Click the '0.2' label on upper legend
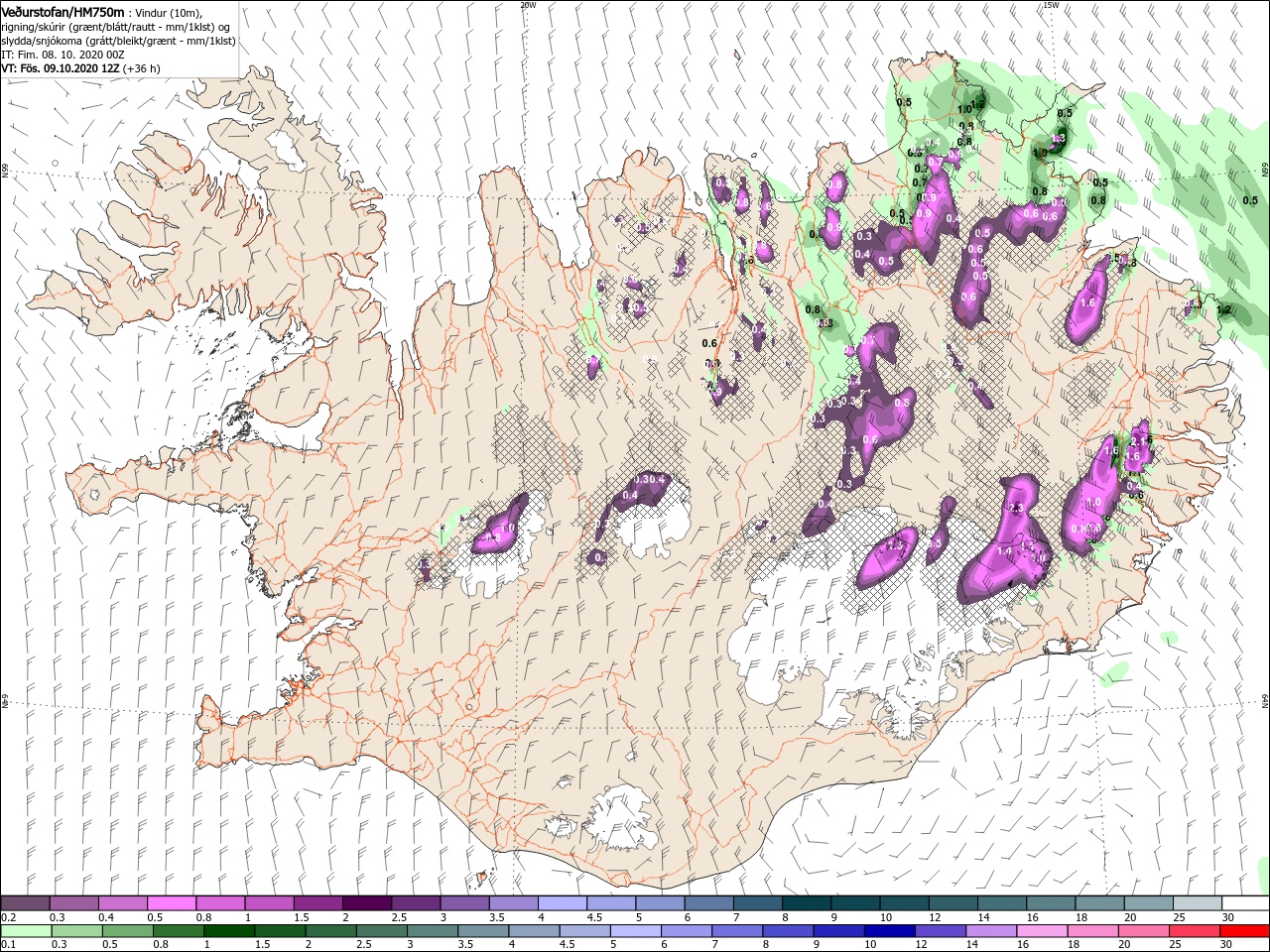The image size is (1270, 952). point(7,917)
